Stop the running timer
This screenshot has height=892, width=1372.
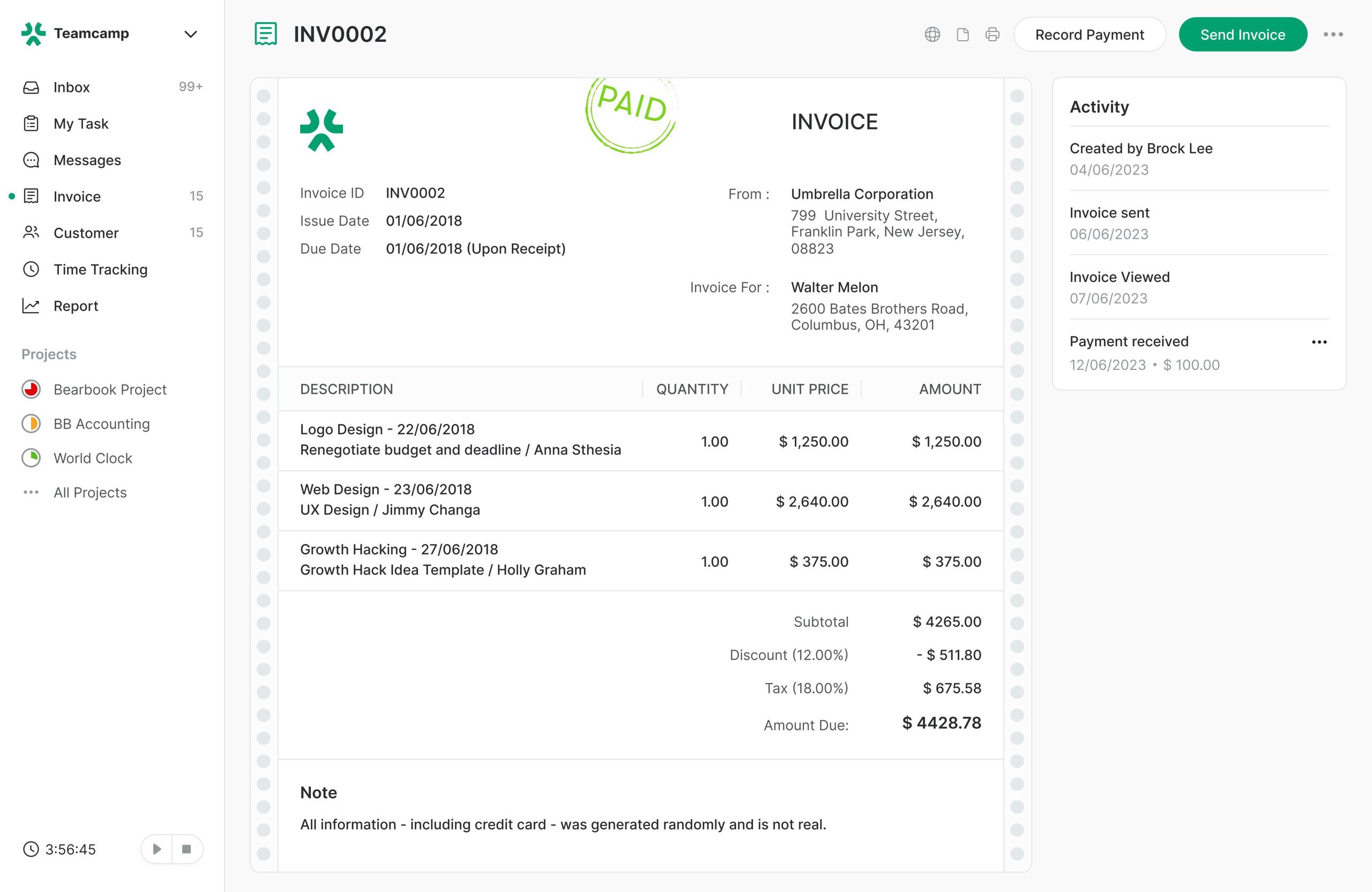186,849
